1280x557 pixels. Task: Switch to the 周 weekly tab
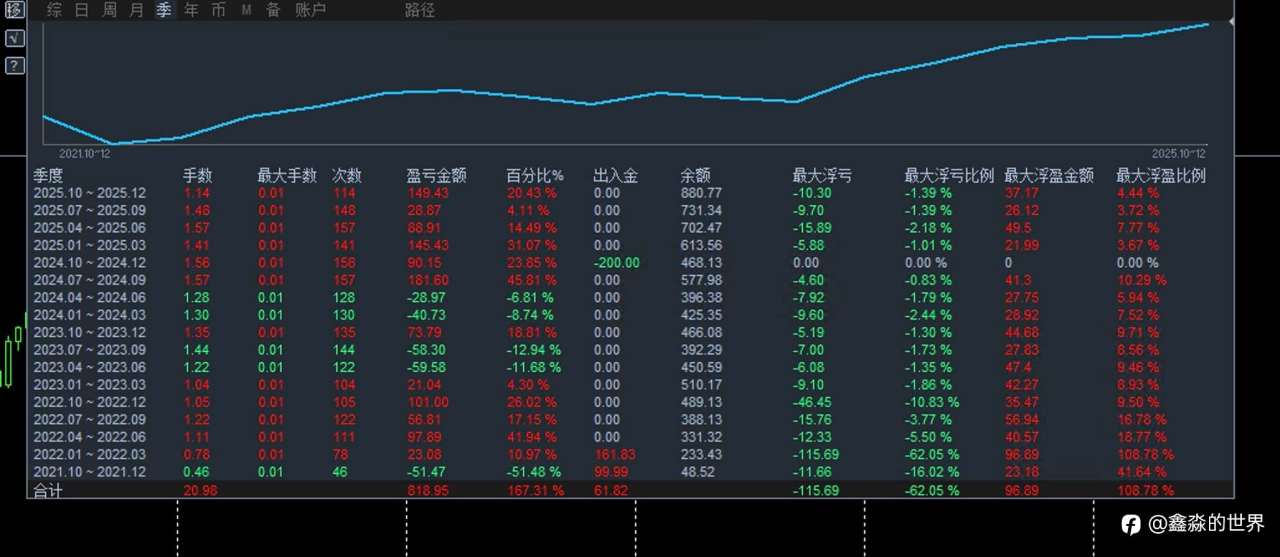[x=109, y=10]
